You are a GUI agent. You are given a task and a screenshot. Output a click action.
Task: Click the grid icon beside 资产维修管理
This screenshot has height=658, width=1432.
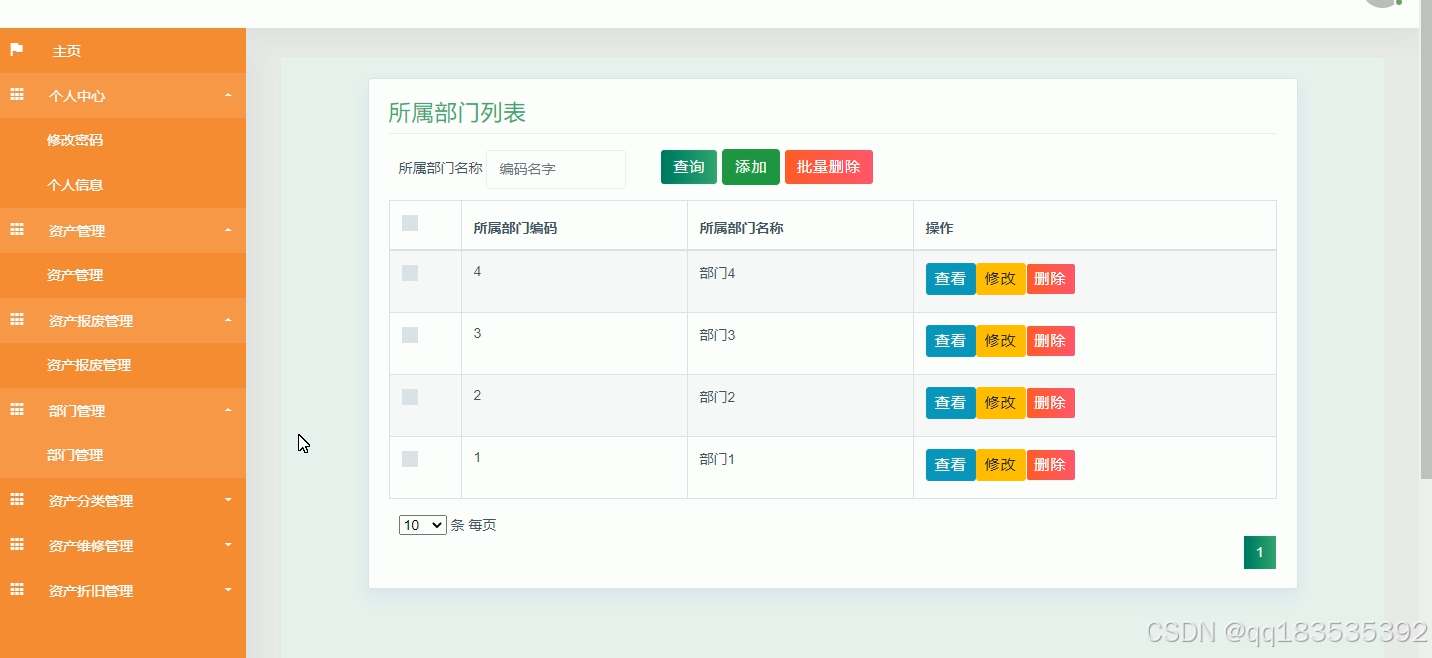click(x=15, y=545)
